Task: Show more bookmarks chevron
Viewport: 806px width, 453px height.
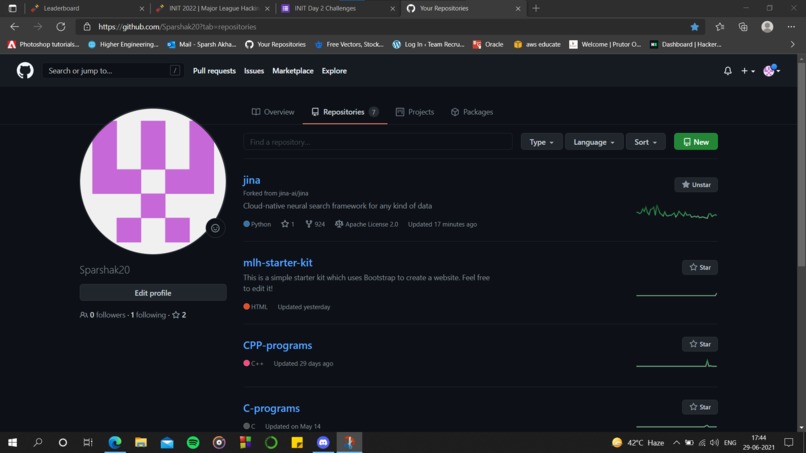Action: coord(792,45)
